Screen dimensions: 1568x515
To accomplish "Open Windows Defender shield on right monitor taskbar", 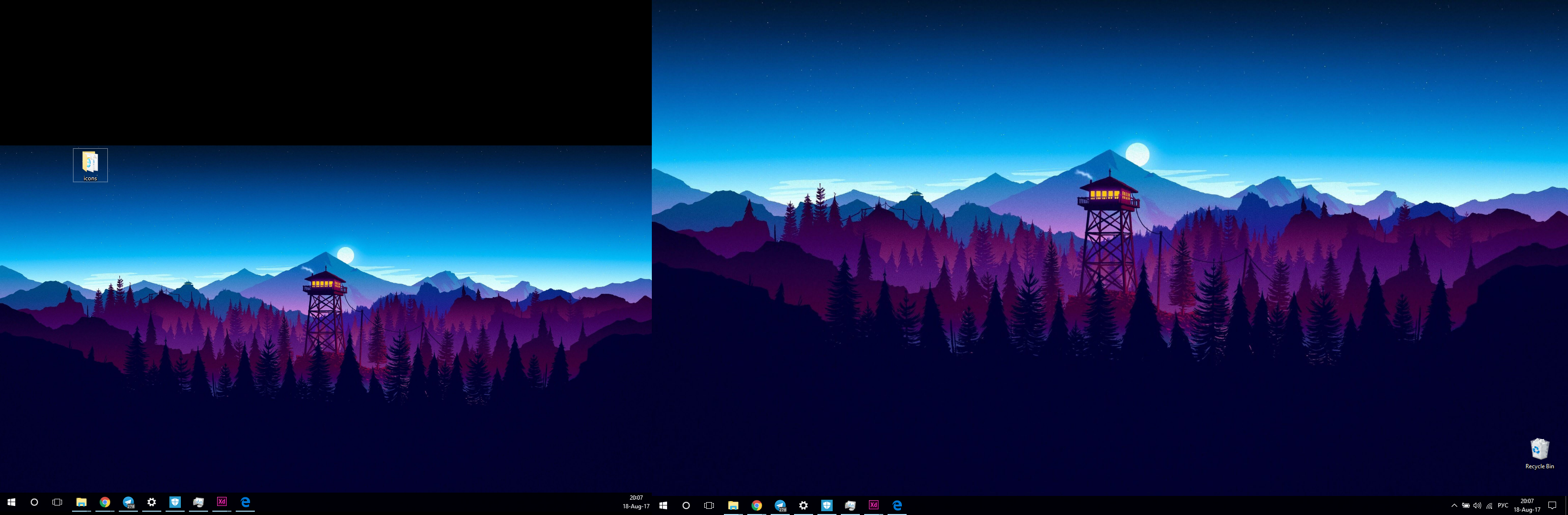I will pos(826,505).
